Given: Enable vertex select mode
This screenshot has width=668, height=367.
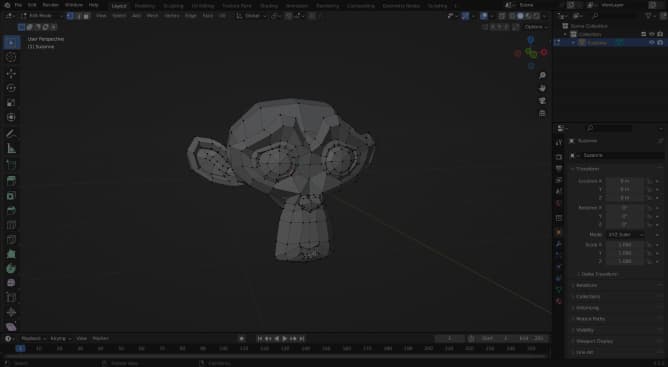Looking at the screenshot, I should (70, 16).
